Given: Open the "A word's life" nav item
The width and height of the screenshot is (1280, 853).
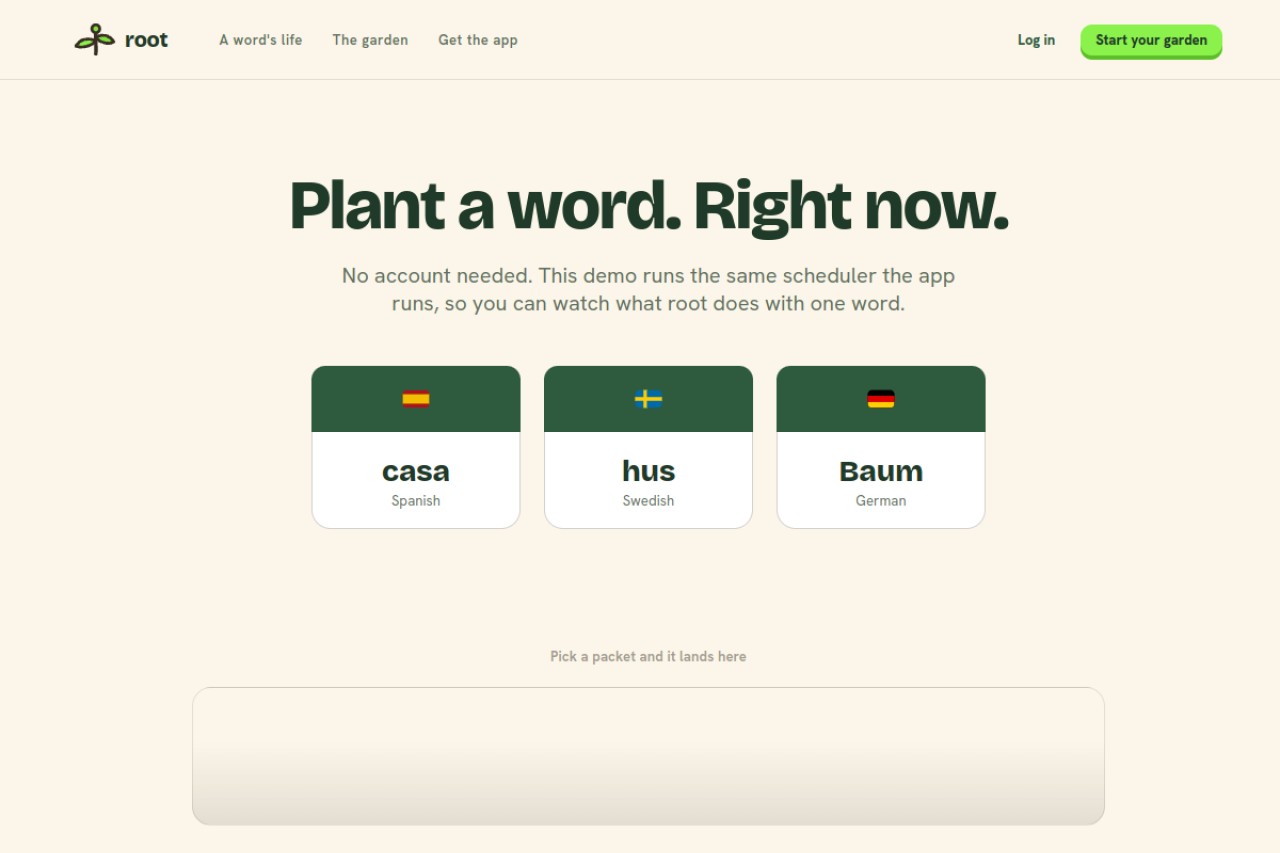Looking at the screenshot, I should tap(261, 40).
